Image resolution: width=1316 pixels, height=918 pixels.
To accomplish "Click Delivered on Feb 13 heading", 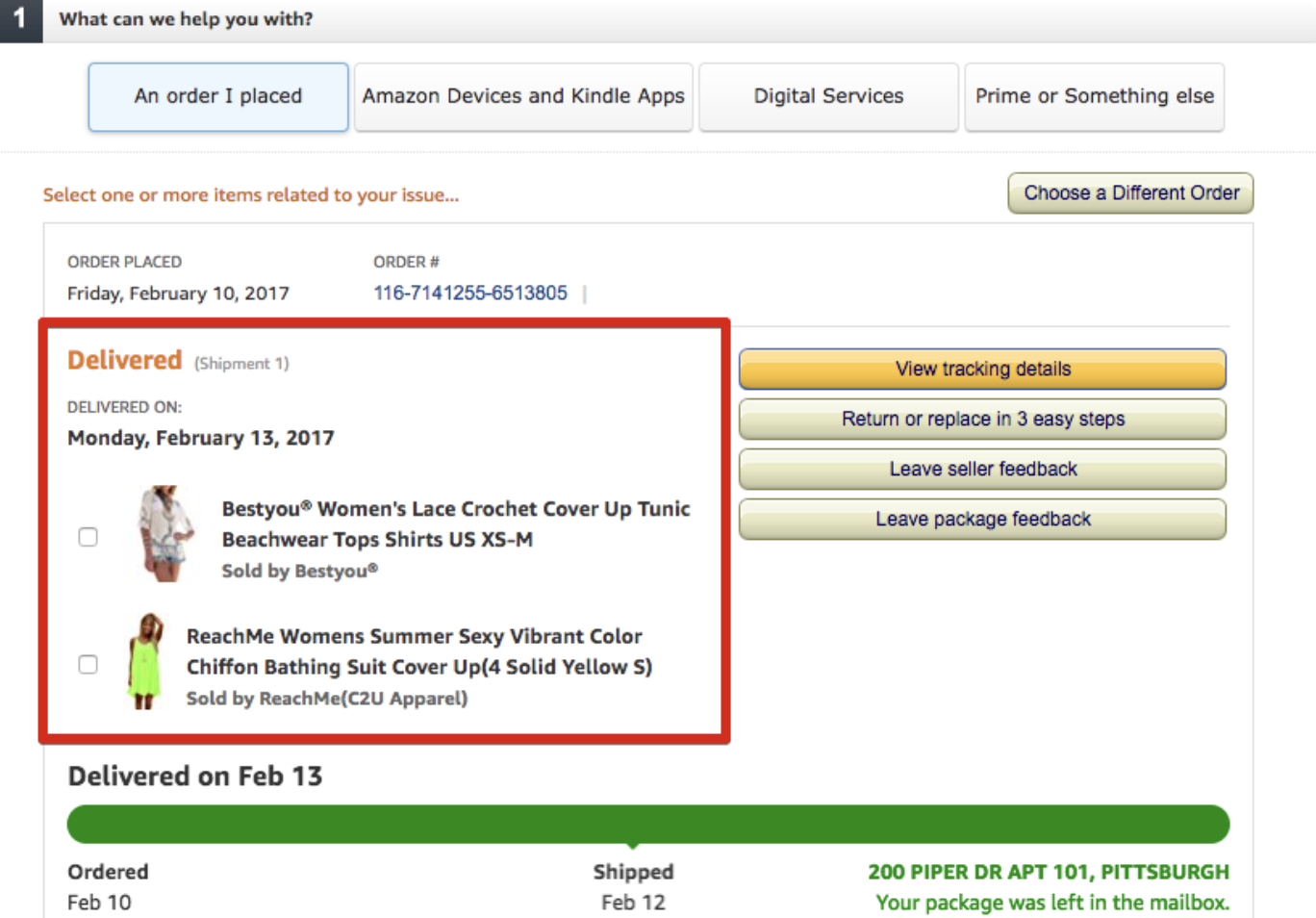I will click(x=195, y=776).
